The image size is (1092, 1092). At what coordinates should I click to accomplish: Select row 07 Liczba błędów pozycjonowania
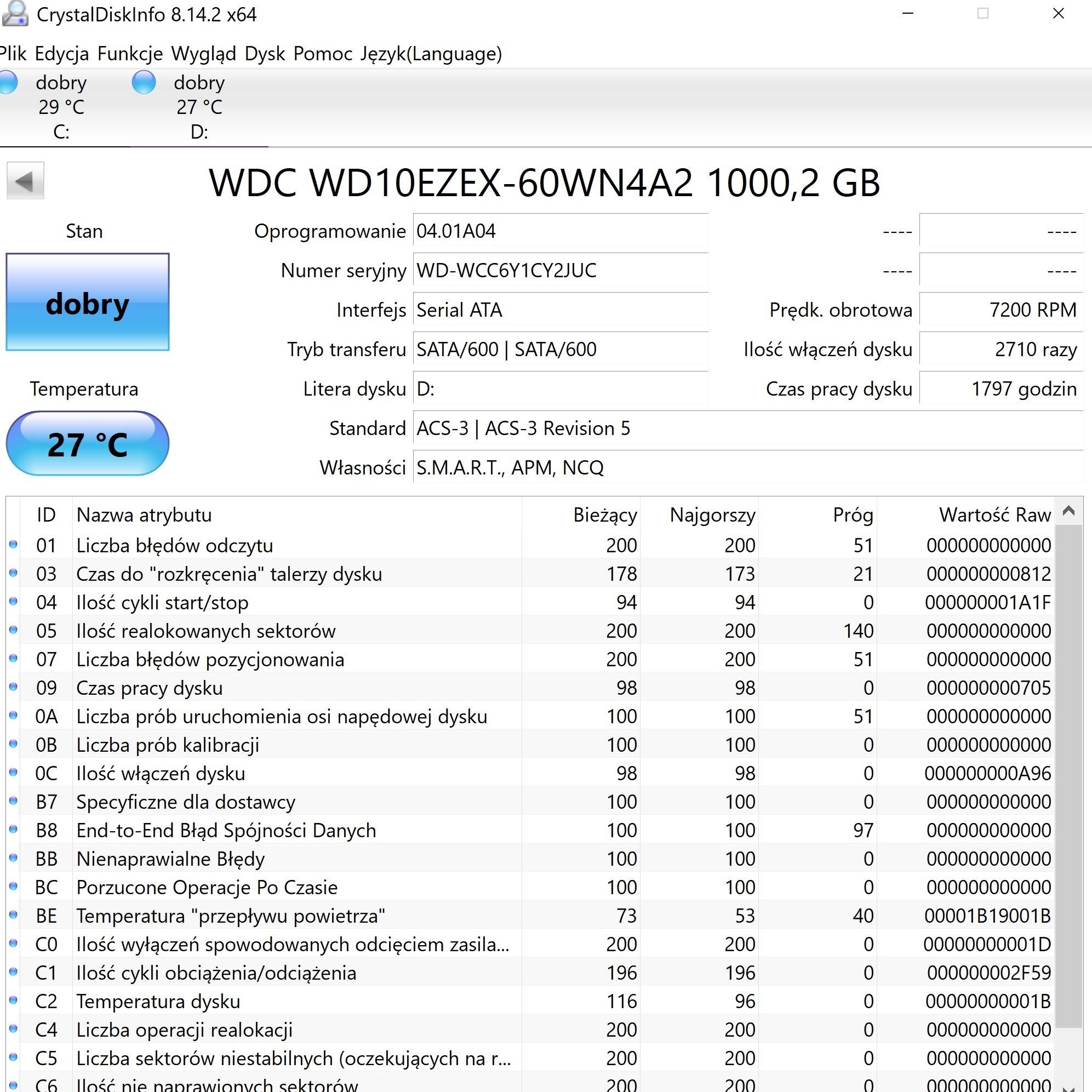coord(530,659)
